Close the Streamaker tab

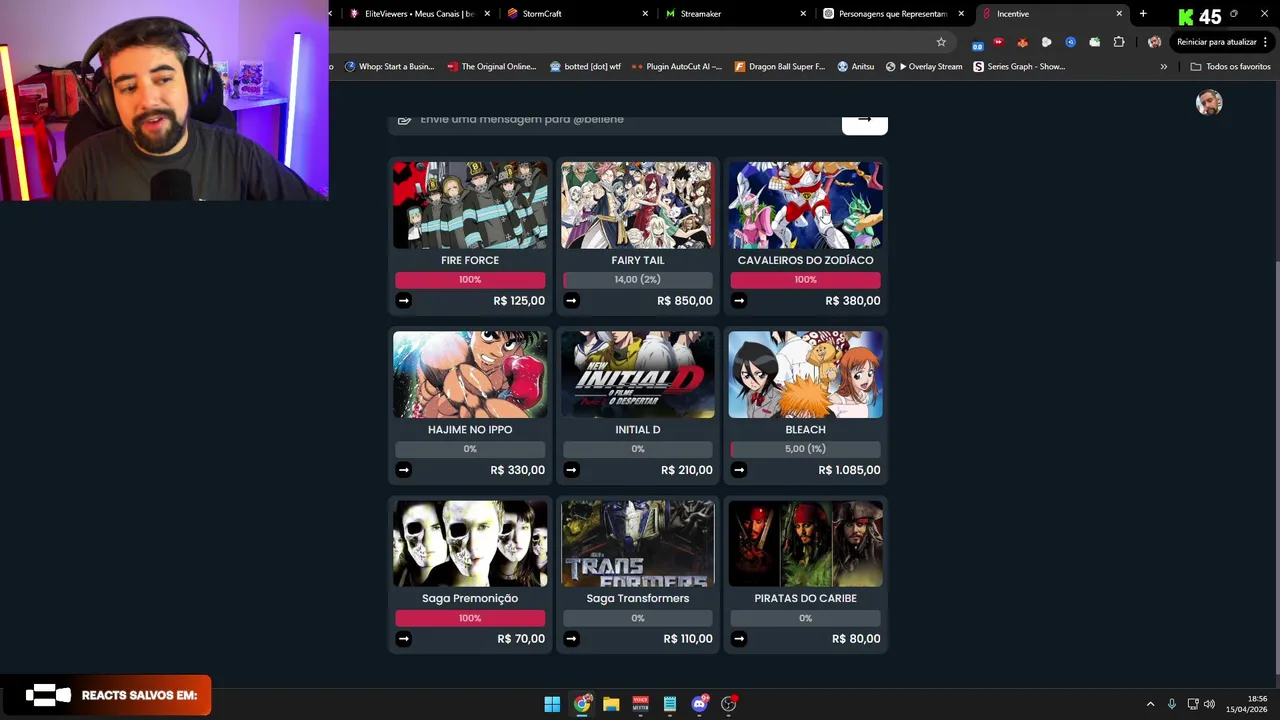803,14
